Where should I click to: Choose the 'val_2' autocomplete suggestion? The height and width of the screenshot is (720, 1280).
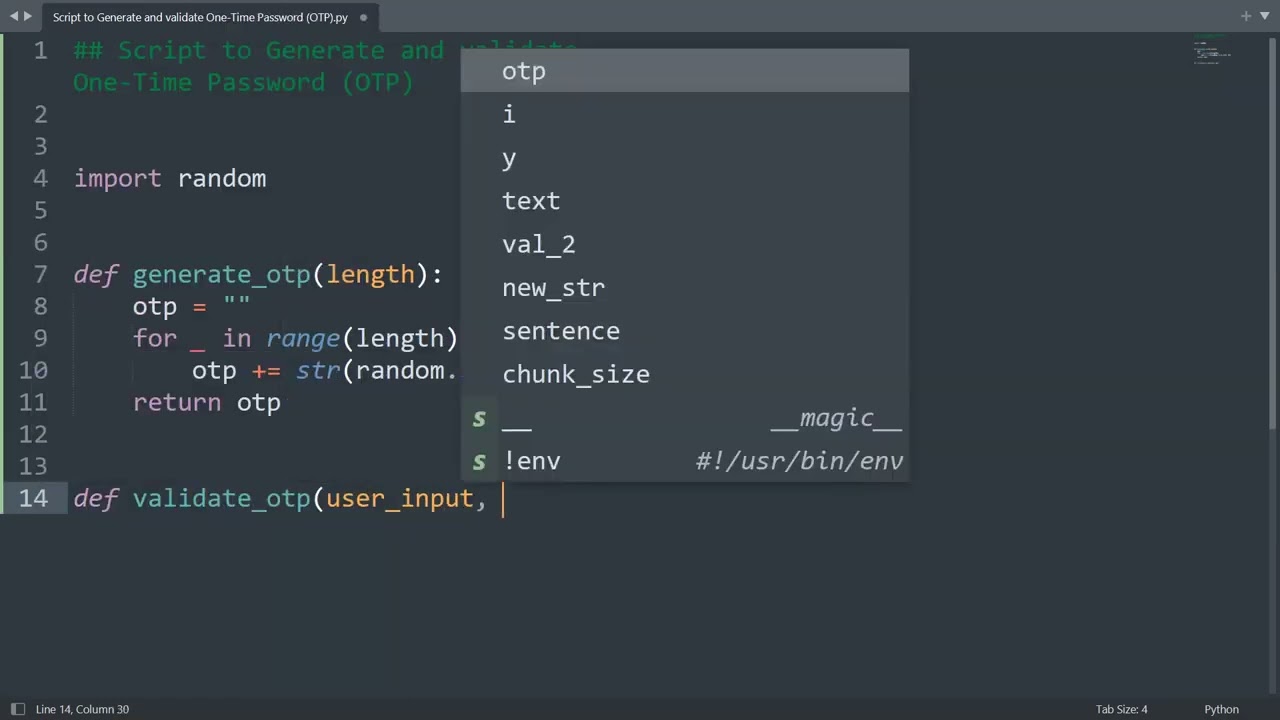(684, 244)
